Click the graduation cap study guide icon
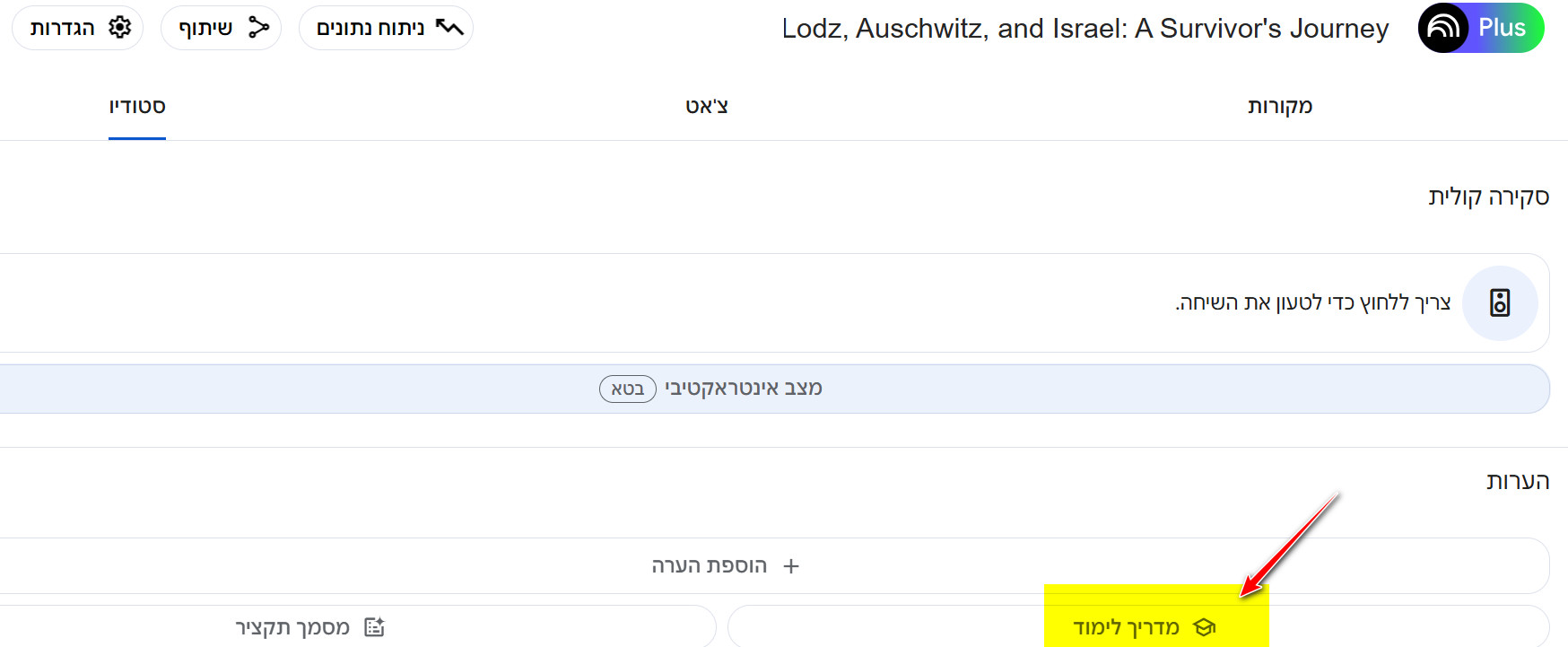This screenshot has height=647, width=1568. tap(1205, 627)
